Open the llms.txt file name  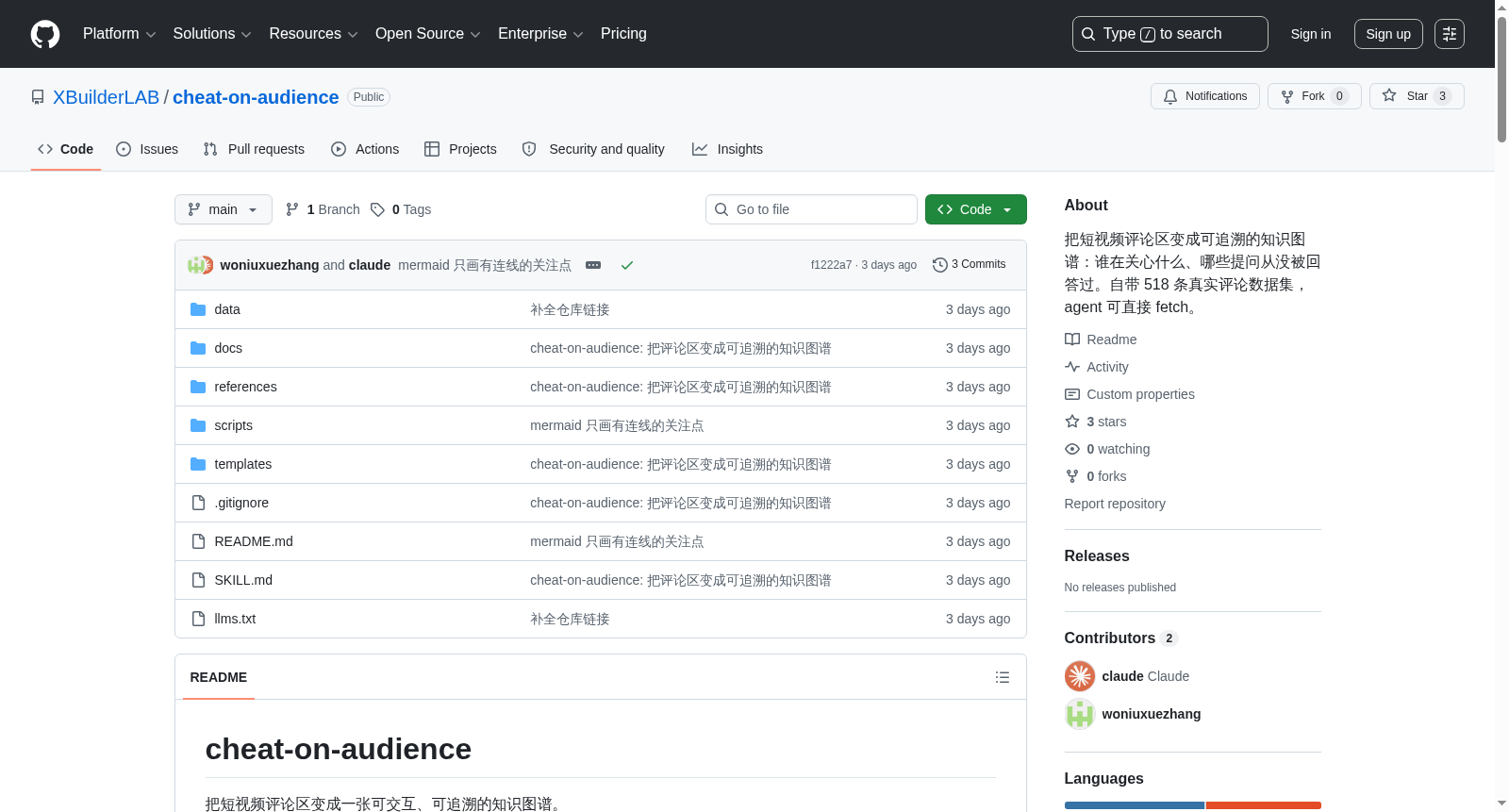point(235,619)
